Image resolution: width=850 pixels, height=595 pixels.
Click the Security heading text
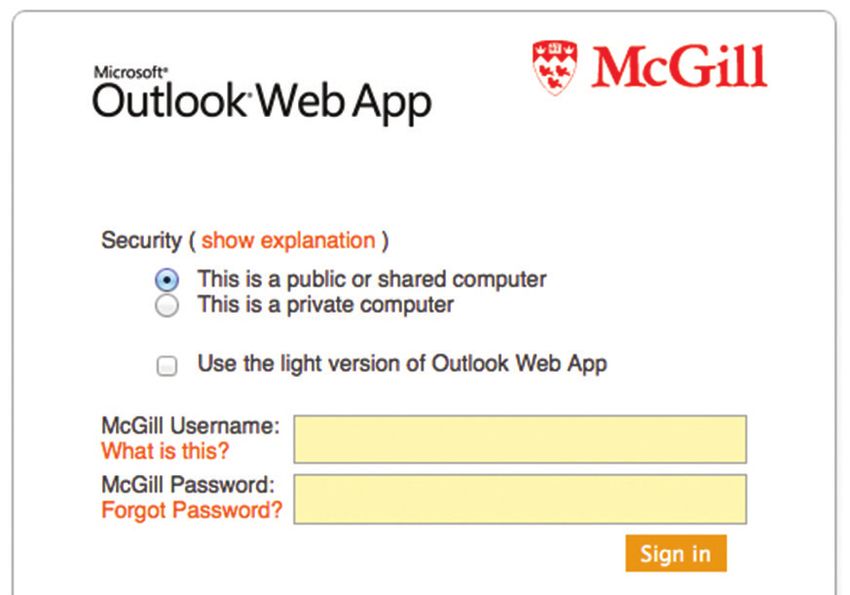click(141, 240)
